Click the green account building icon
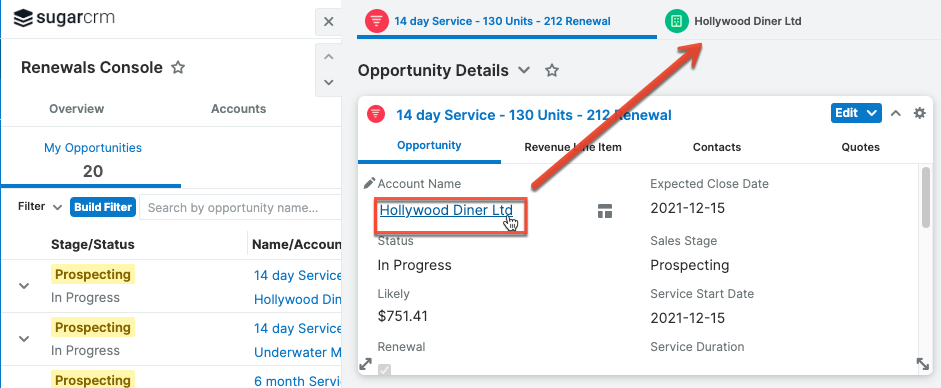 pos(676,22)
